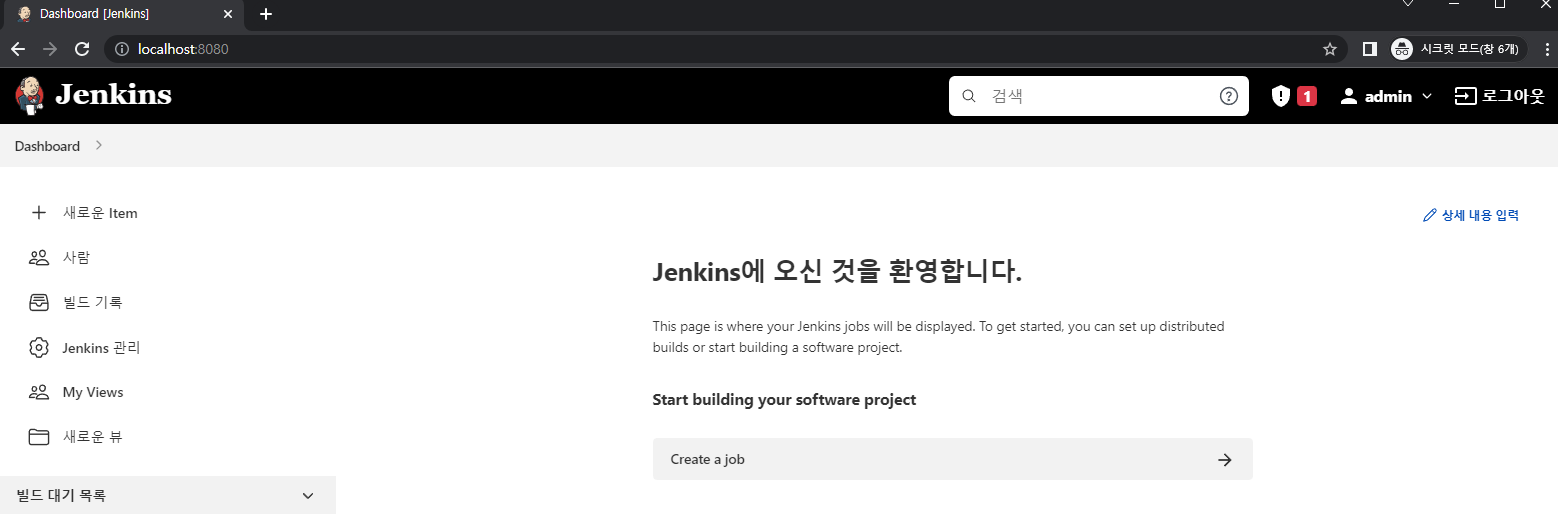Open search help question mark icon
The image size is (1558, 514).
(x=1229, y=96)
